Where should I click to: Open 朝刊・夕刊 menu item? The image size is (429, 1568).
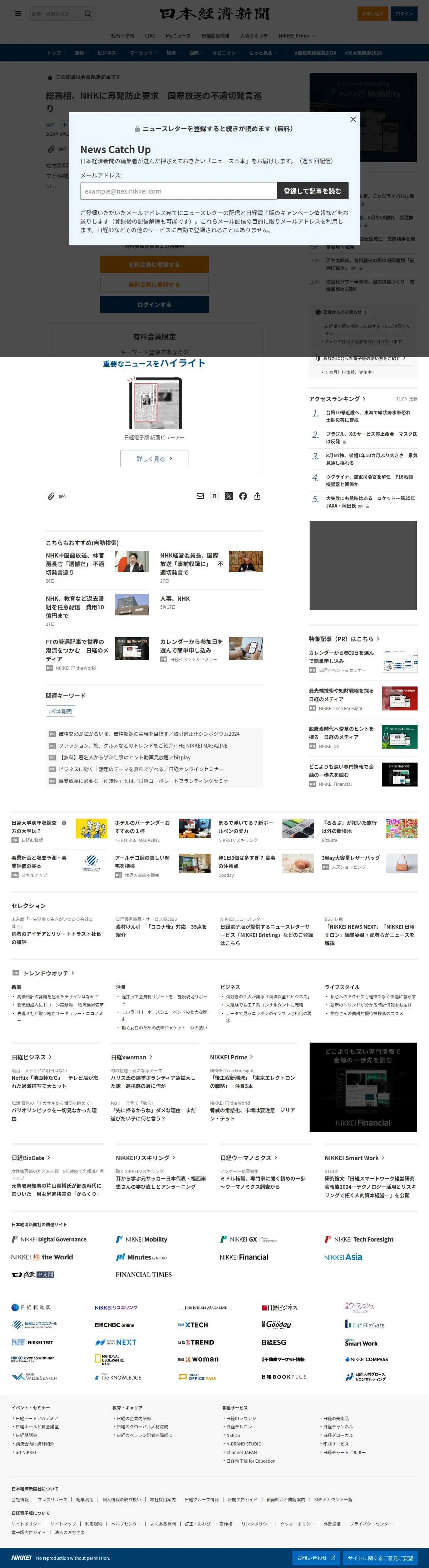coord(123,35)
